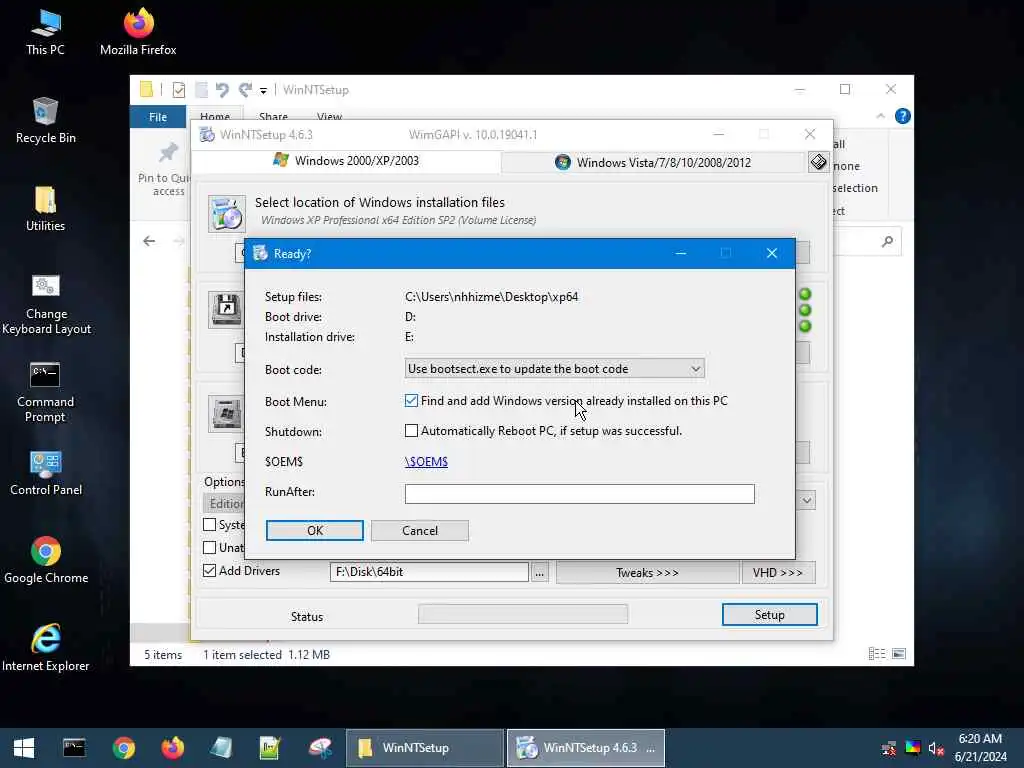Toggle the Syste... checkbox under Options

pyautogui.click(x=210, y=524)
